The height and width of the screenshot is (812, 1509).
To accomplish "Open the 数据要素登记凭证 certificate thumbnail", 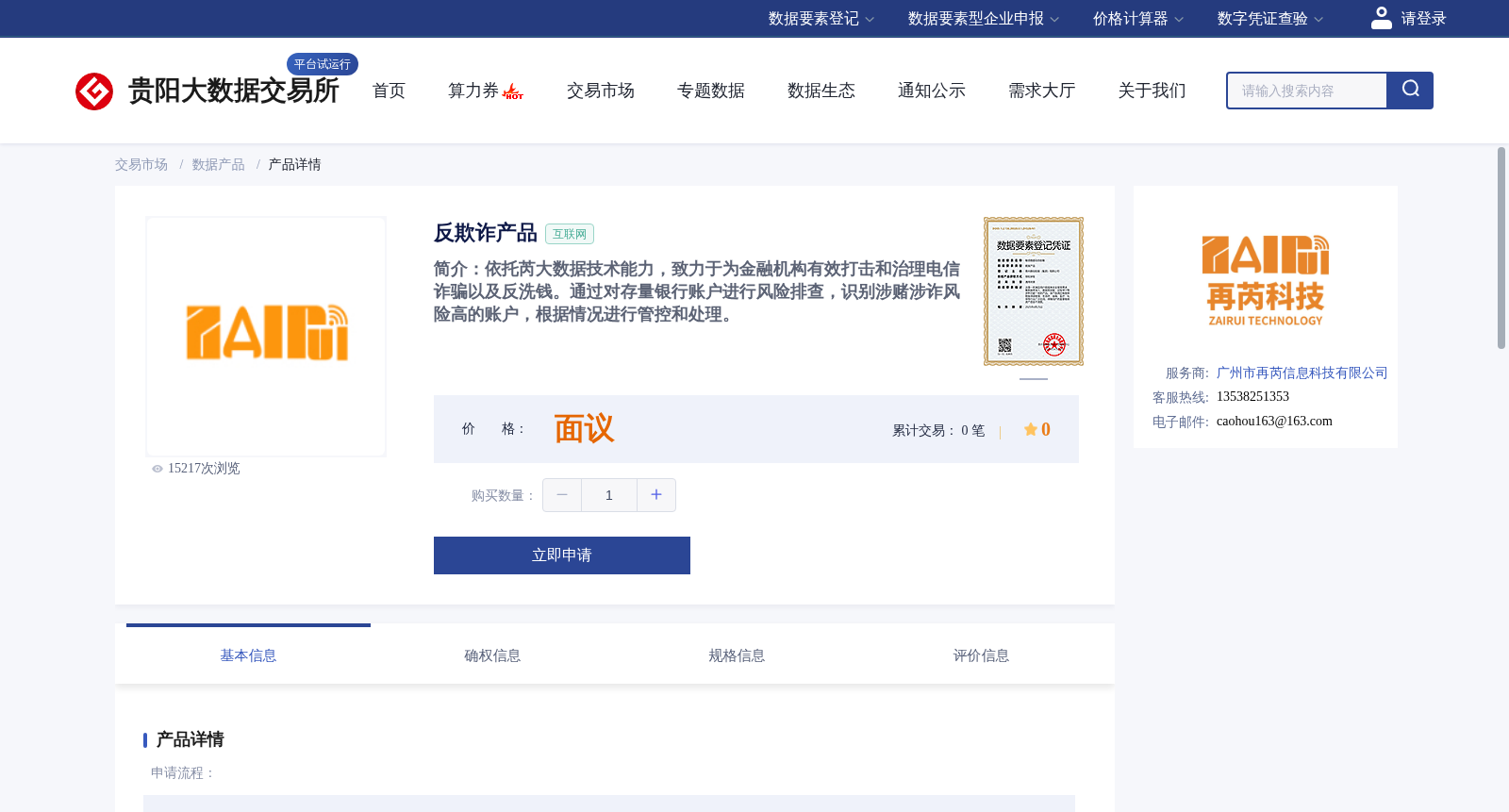I will point(1034,291).
